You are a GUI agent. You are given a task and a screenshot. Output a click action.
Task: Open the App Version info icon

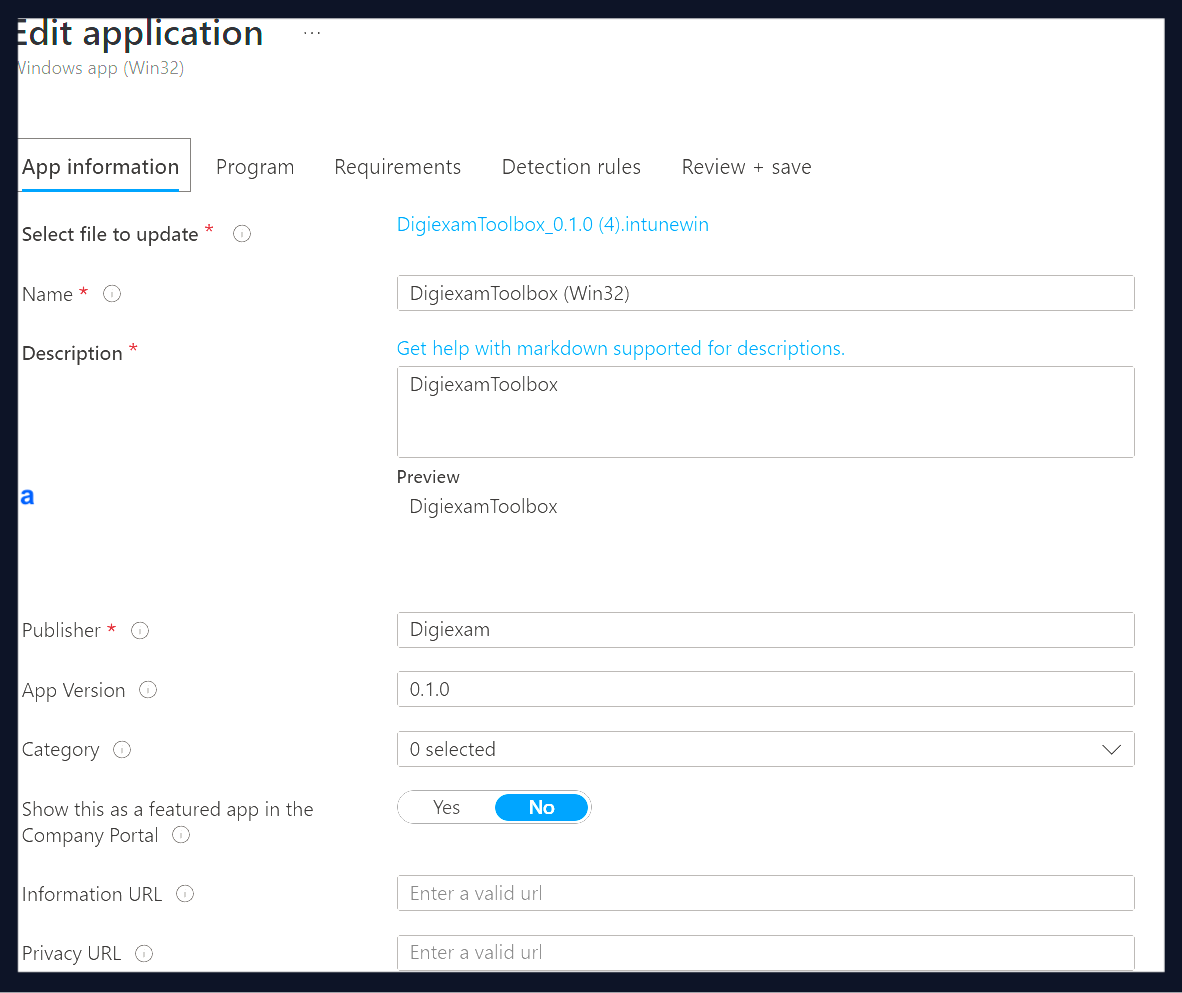147,689
